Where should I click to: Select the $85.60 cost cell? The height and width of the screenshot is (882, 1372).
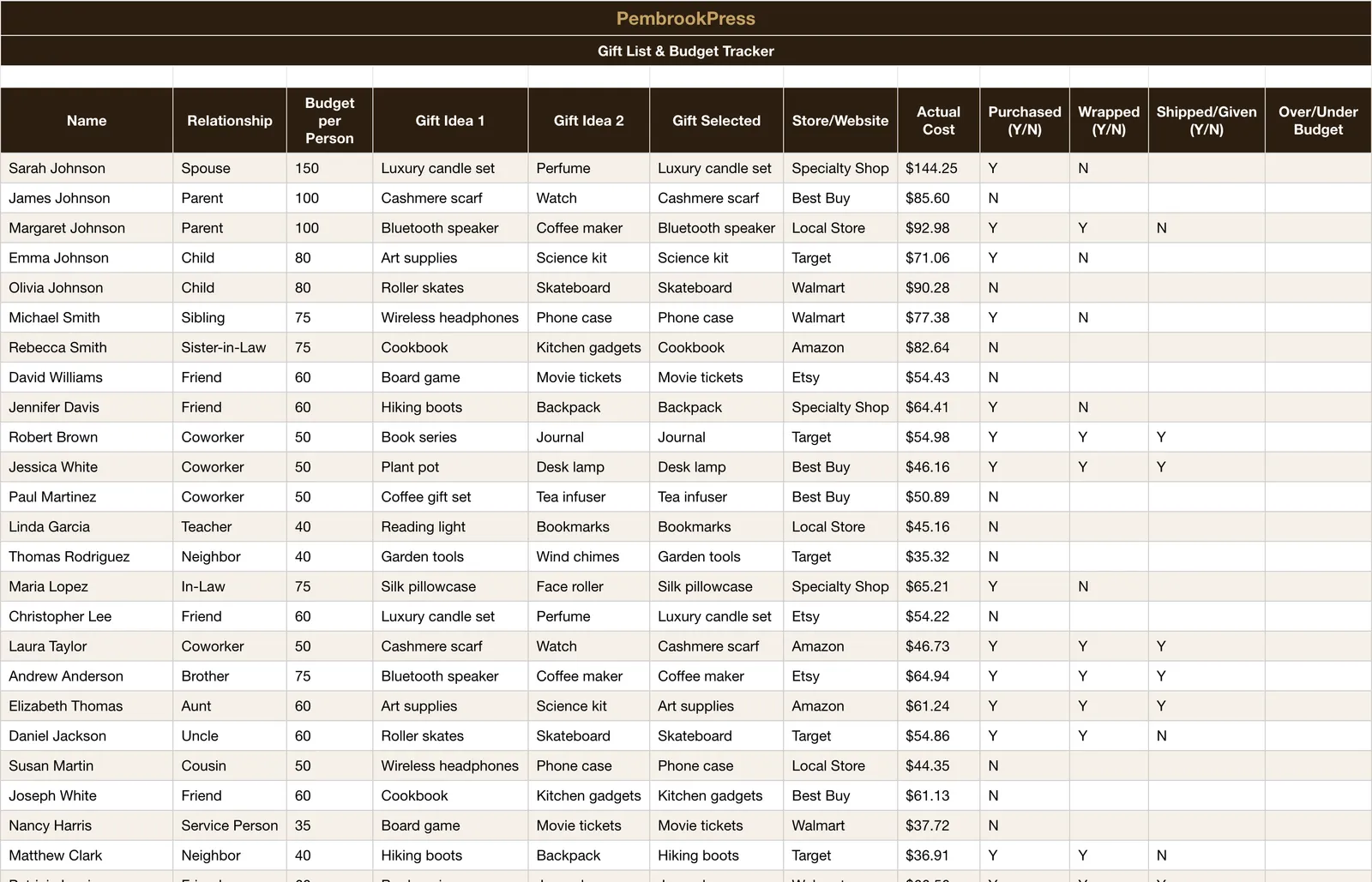tap(939, 198)
